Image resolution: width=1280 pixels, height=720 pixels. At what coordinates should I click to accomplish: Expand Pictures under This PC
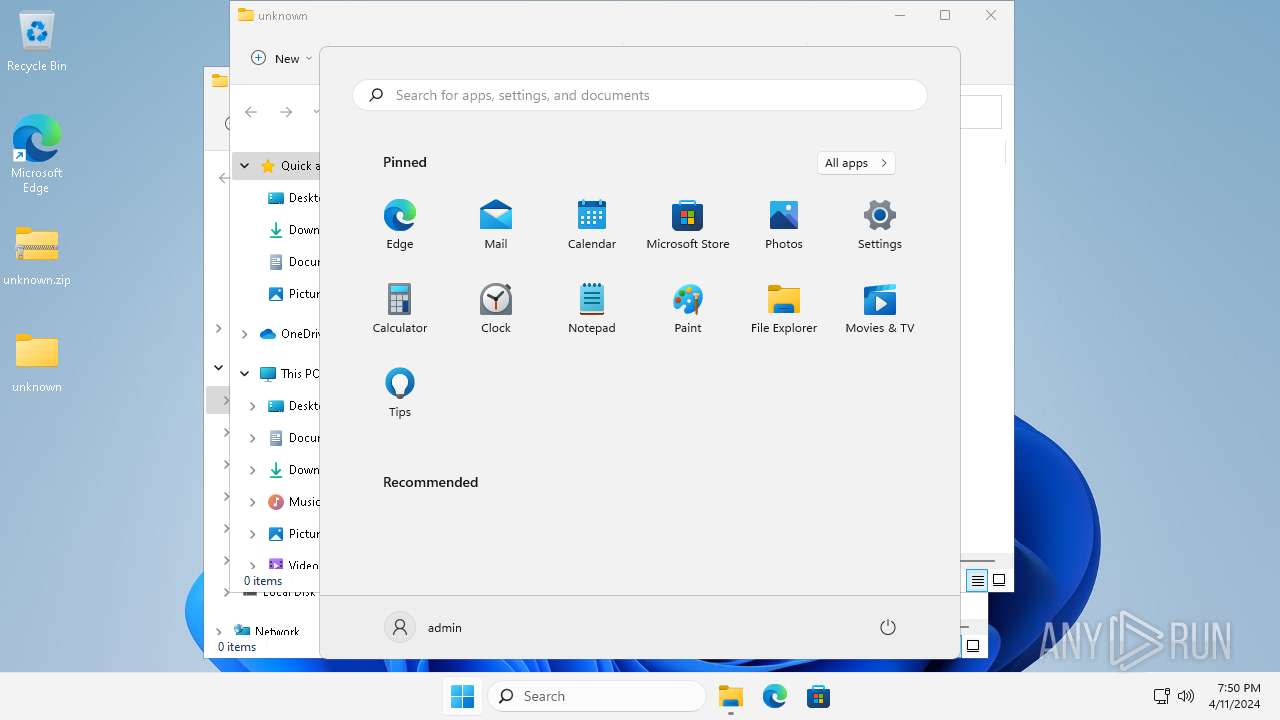[252, 534]
